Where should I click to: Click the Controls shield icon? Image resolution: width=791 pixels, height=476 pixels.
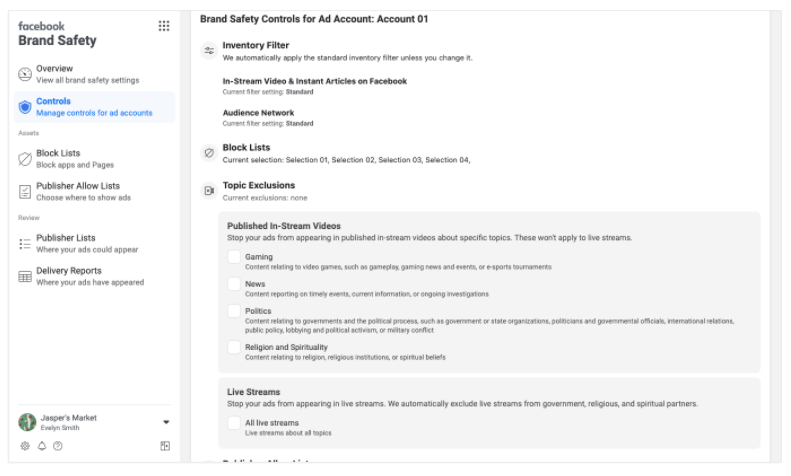pyautogui.click(x=25, y=107)
